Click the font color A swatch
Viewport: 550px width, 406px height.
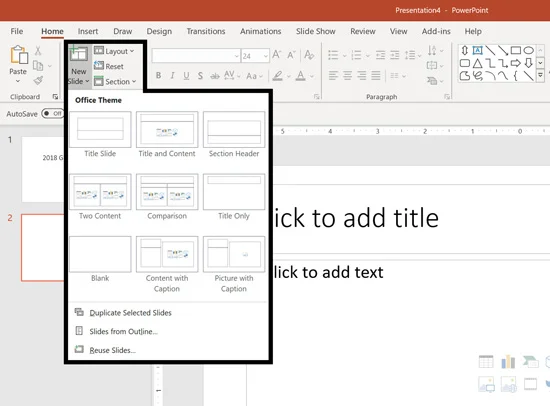pos(301,75)
